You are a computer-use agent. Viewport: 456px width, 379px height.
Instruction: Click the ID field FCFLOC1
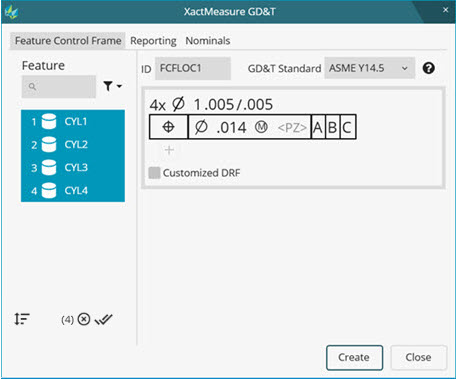click(x=193, y=68)
